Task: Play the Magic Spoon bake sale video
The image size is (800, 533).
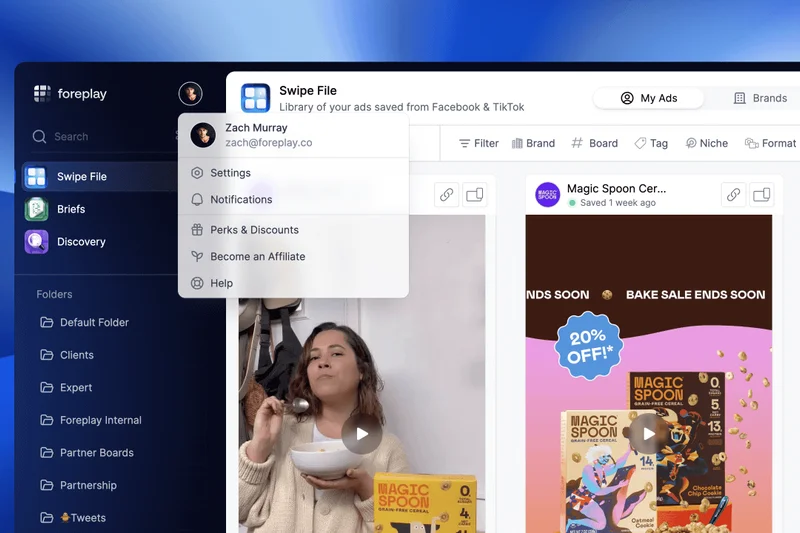Action: coord(648,433)
